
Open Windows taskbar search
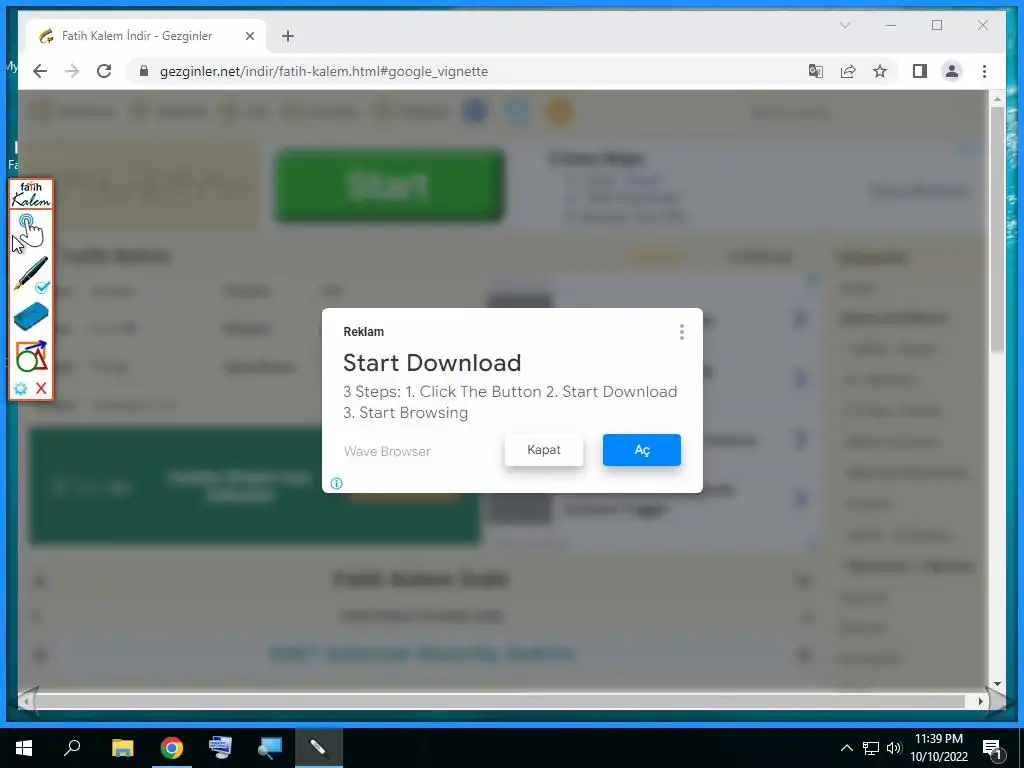pos(72,748)
